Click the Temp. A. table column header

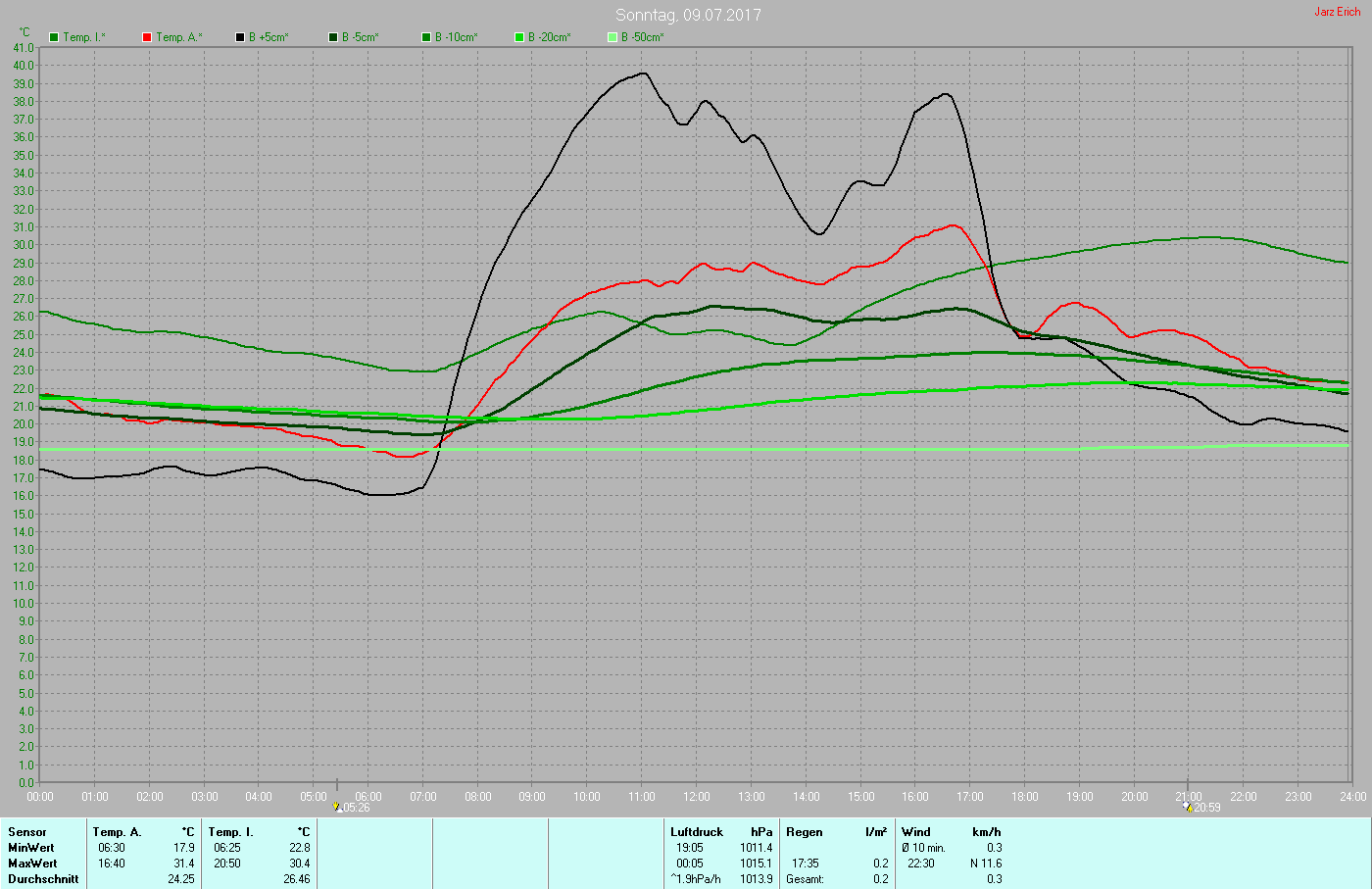[117, 832]
